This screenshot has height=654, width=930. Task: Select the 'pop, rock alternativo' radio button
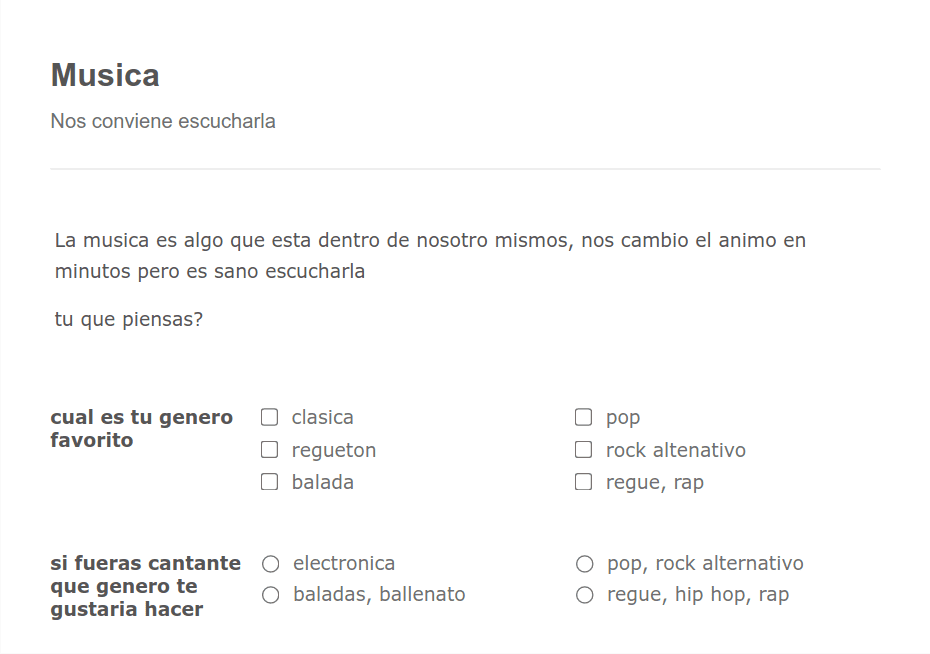tap(584, 563)
